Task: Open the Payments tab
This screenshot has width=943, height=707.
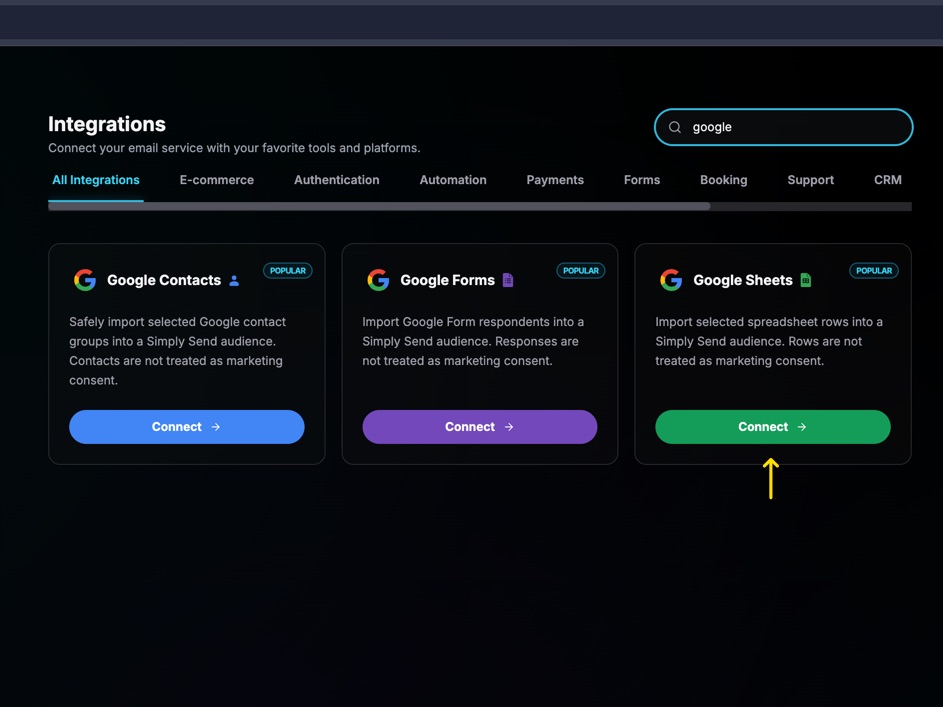Action: (x=555, y=180)
